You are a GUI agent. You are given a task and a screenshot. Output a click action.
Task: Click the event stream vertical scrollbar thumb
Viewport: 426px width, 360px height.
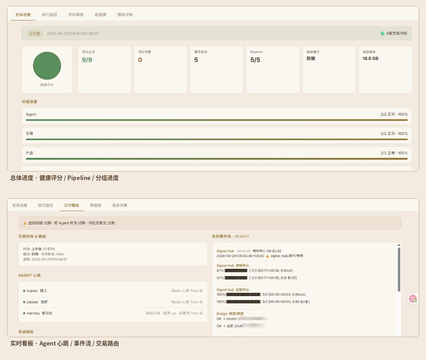pyautogui.click(x=399, y=270)
